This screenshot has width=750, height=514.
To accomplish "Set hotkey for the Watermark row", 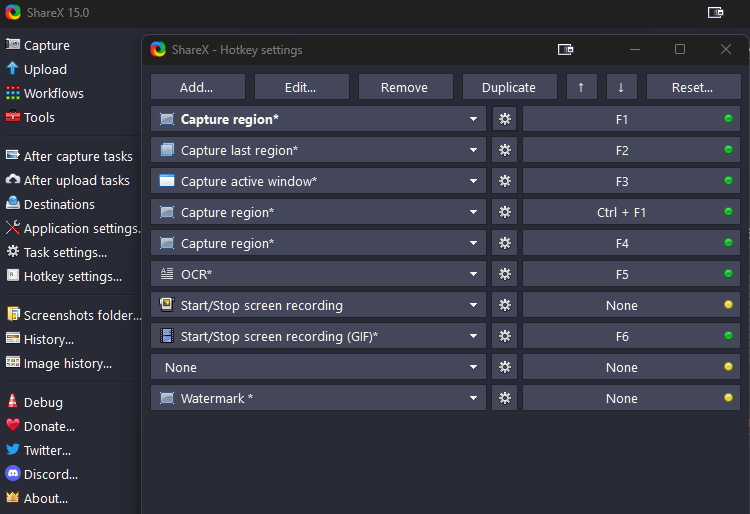I will (631, 398).
